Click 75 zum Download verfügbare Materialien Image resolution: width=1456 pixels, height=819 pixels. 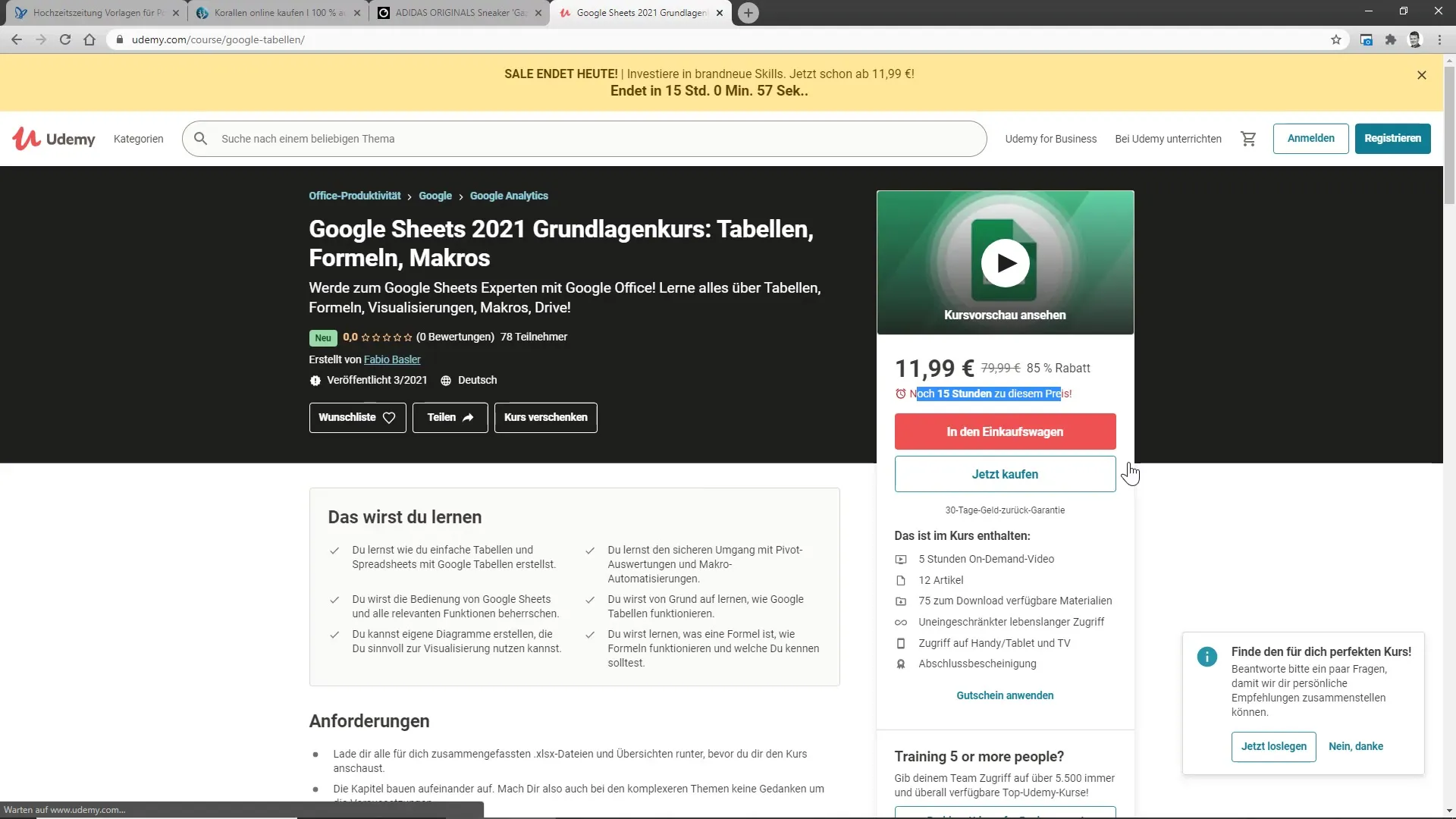[x=1015, y=601]
